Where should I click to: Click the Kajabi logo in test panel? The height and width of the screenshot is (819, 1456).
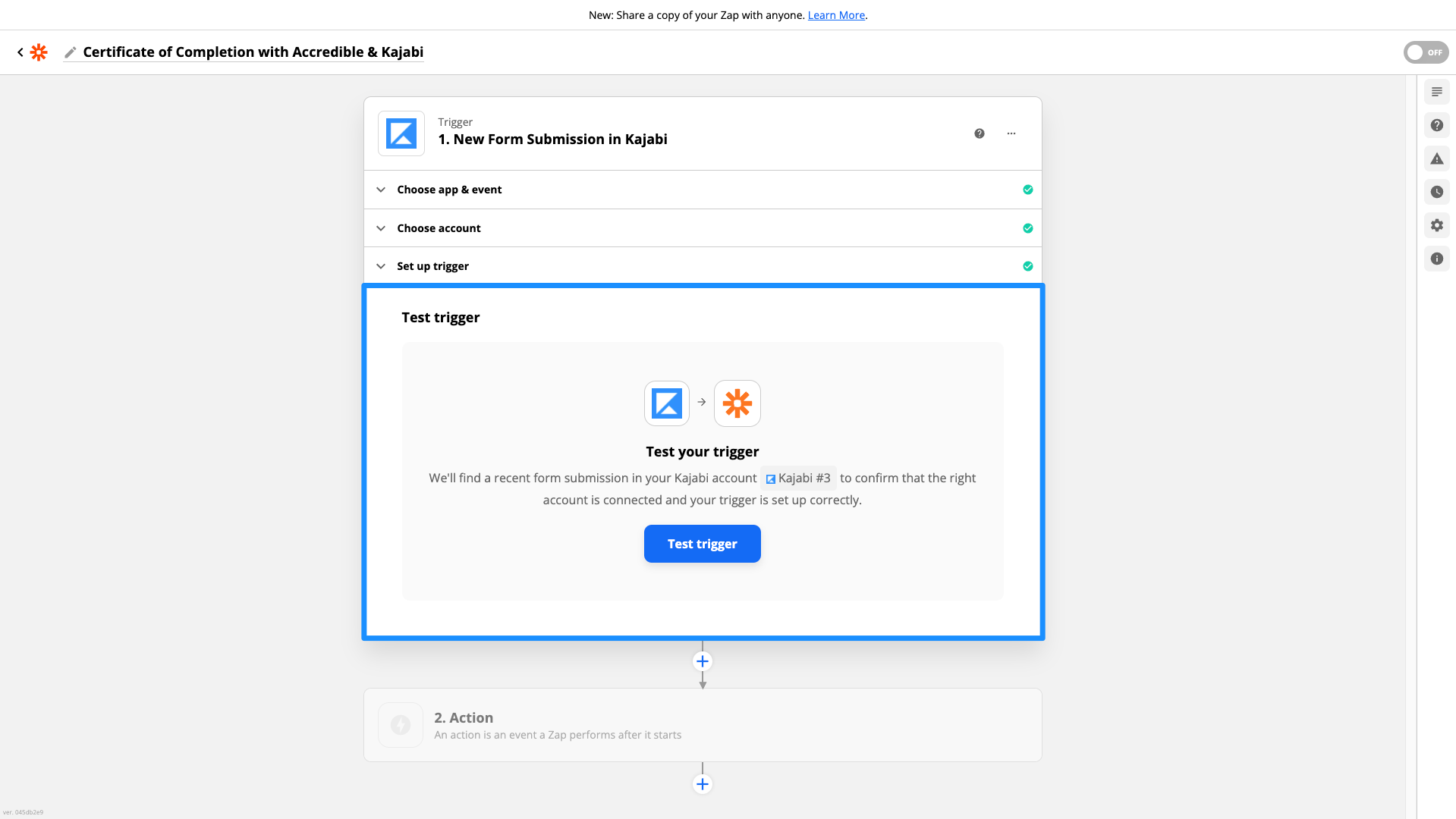point(667,403)
